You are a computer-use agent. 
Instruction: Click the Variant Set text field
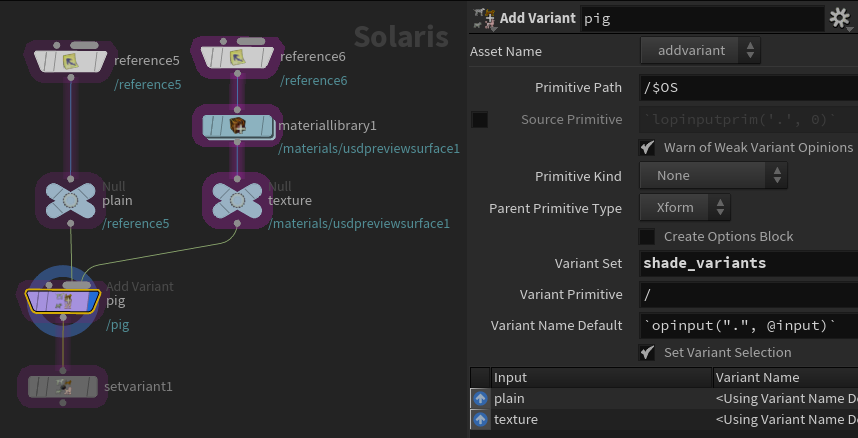749,263
